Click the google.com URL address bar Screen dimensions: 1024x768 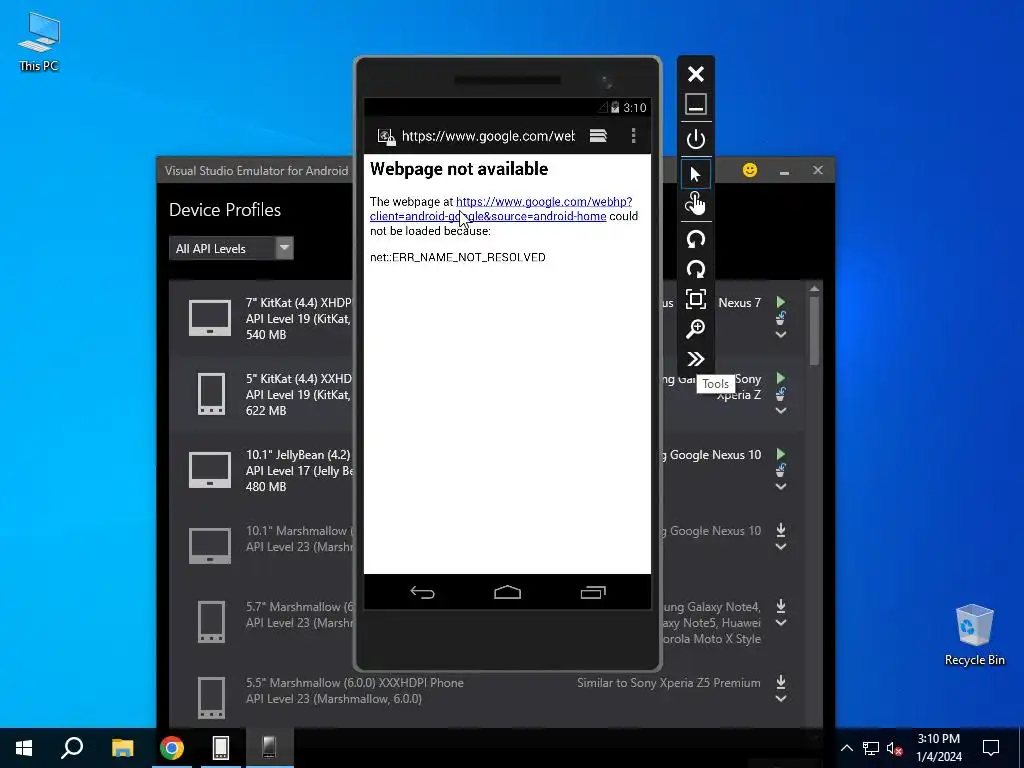[x=488, y=136]
